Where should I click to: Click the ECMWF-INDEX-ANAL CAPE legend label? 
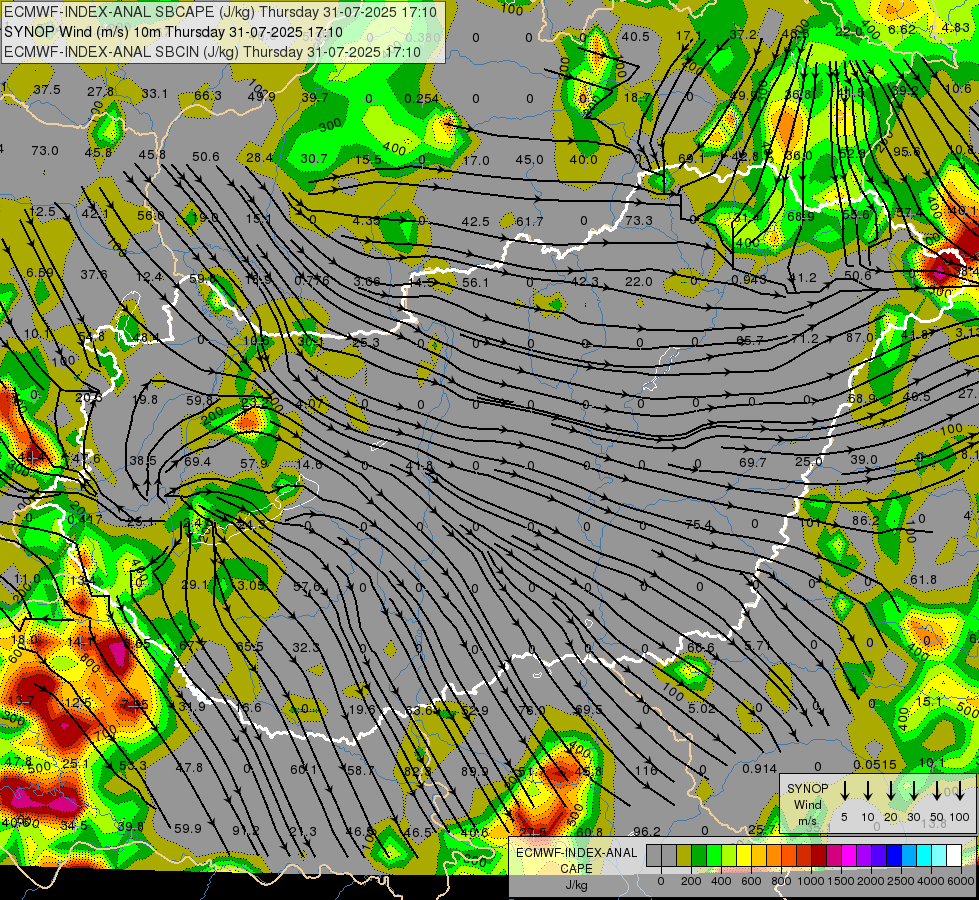point(576,861)
